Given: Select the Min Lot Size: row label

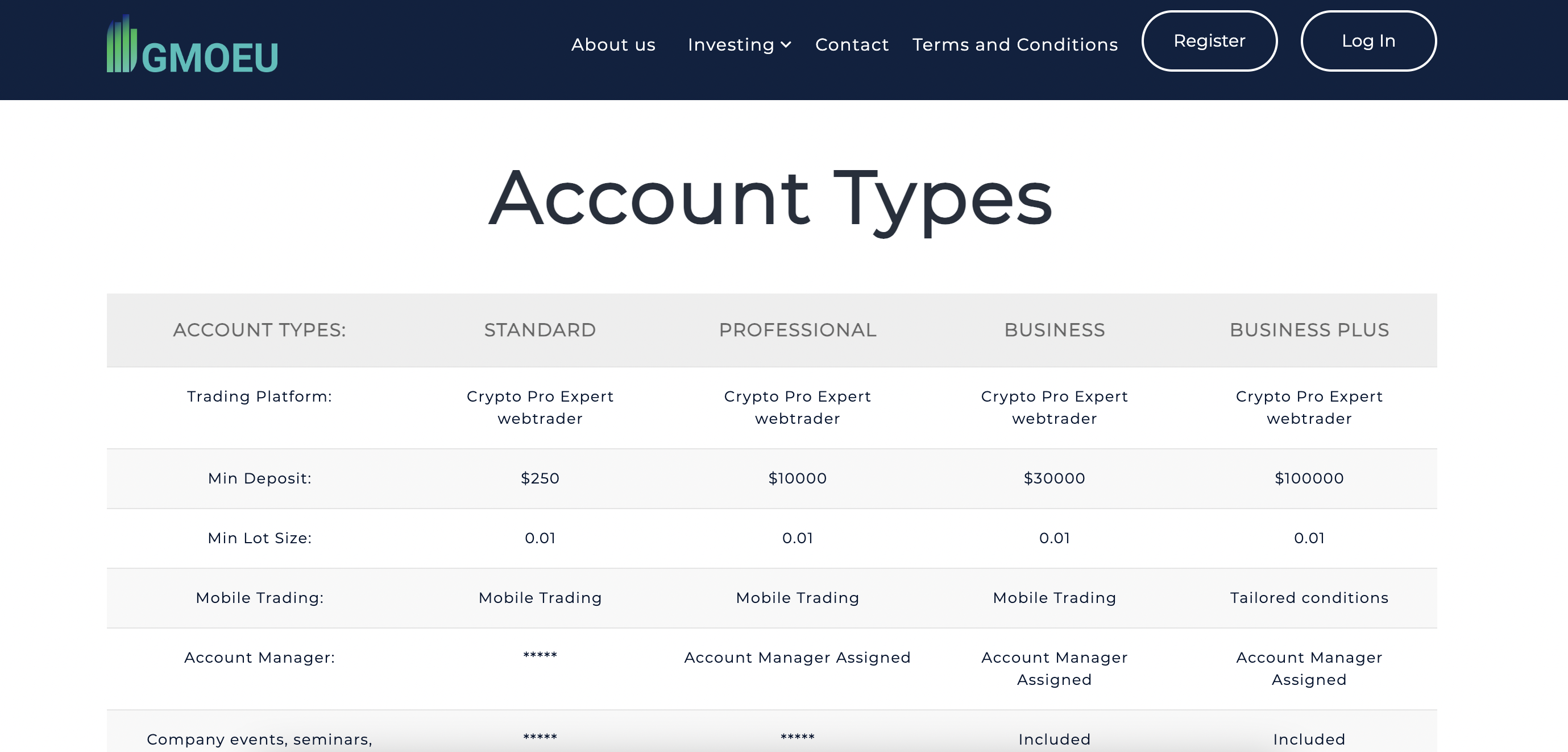Looking at the screenshot, I should [259, 538].
